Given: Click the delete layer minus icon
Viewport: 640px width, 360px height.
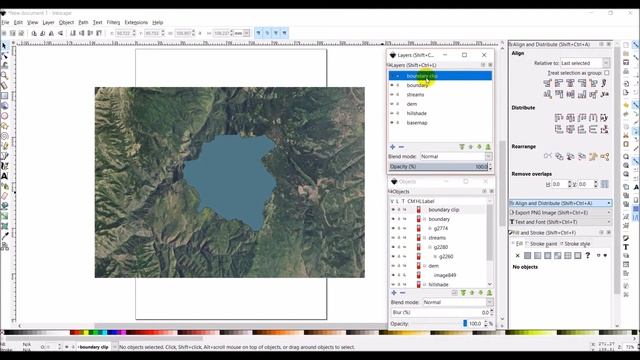Looking at the screenshot, I should [401, 147].
